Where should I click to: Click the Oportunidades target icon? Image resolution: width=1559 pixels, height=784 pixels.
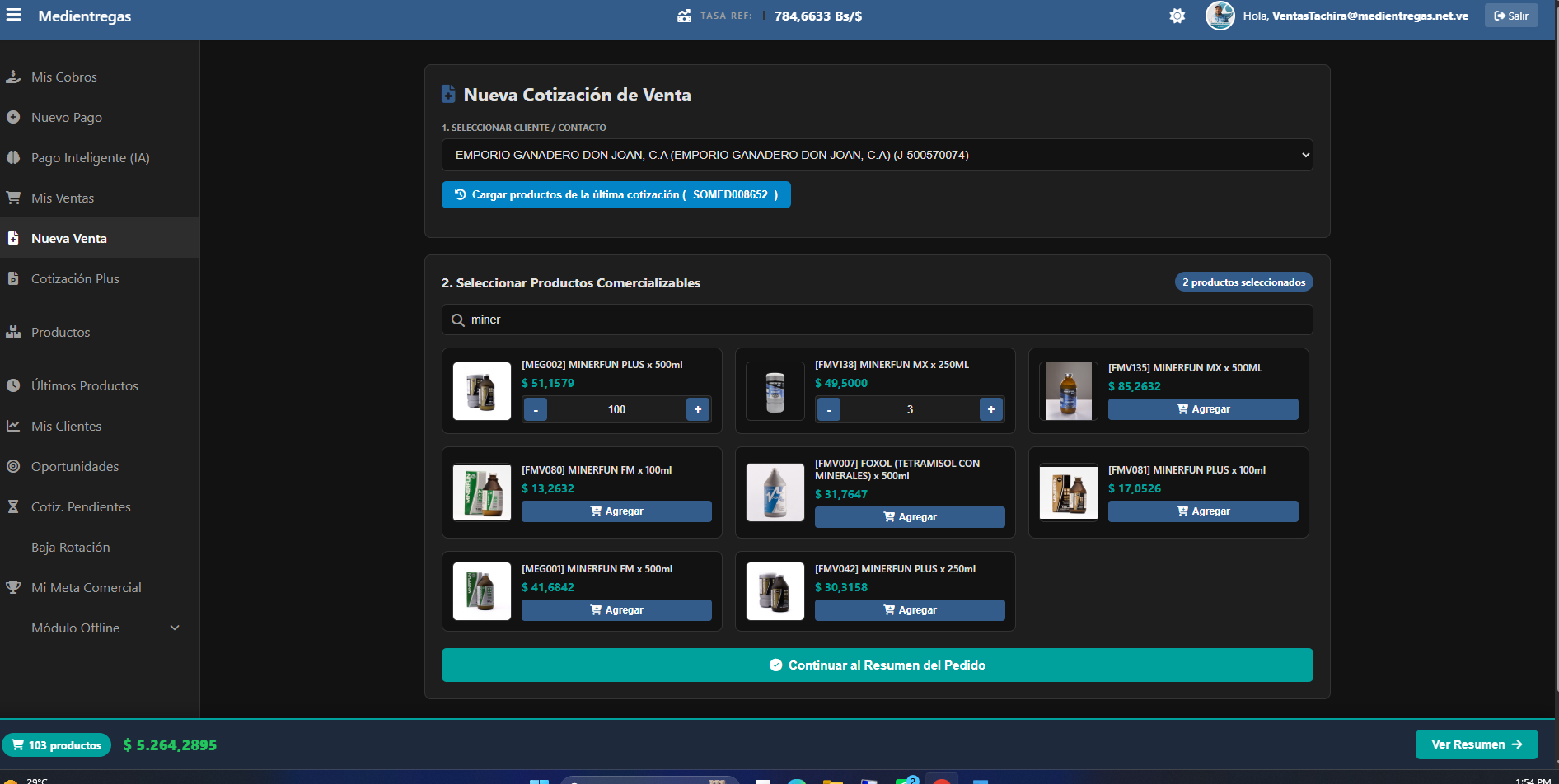pyautogui.click(x=13, y=466)
